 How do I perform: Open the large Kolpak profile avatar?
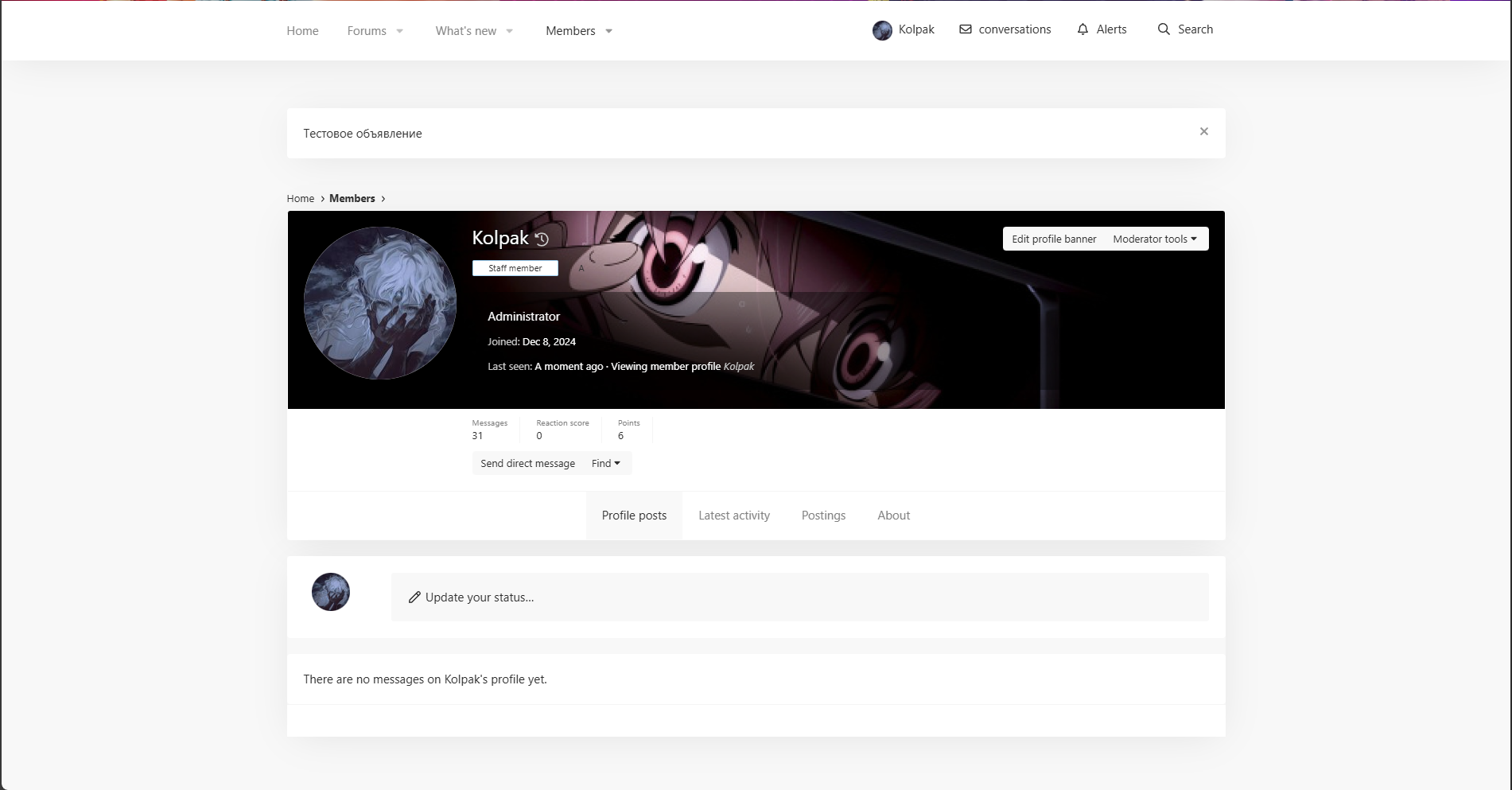click(380, 303)
